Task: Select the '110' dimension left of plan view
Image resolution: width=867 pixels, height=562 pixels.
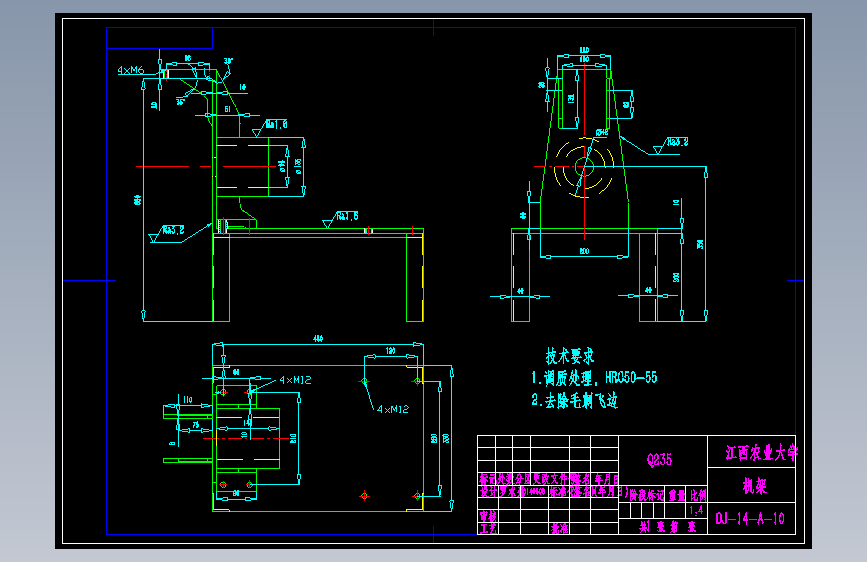Action: point(187,399)
